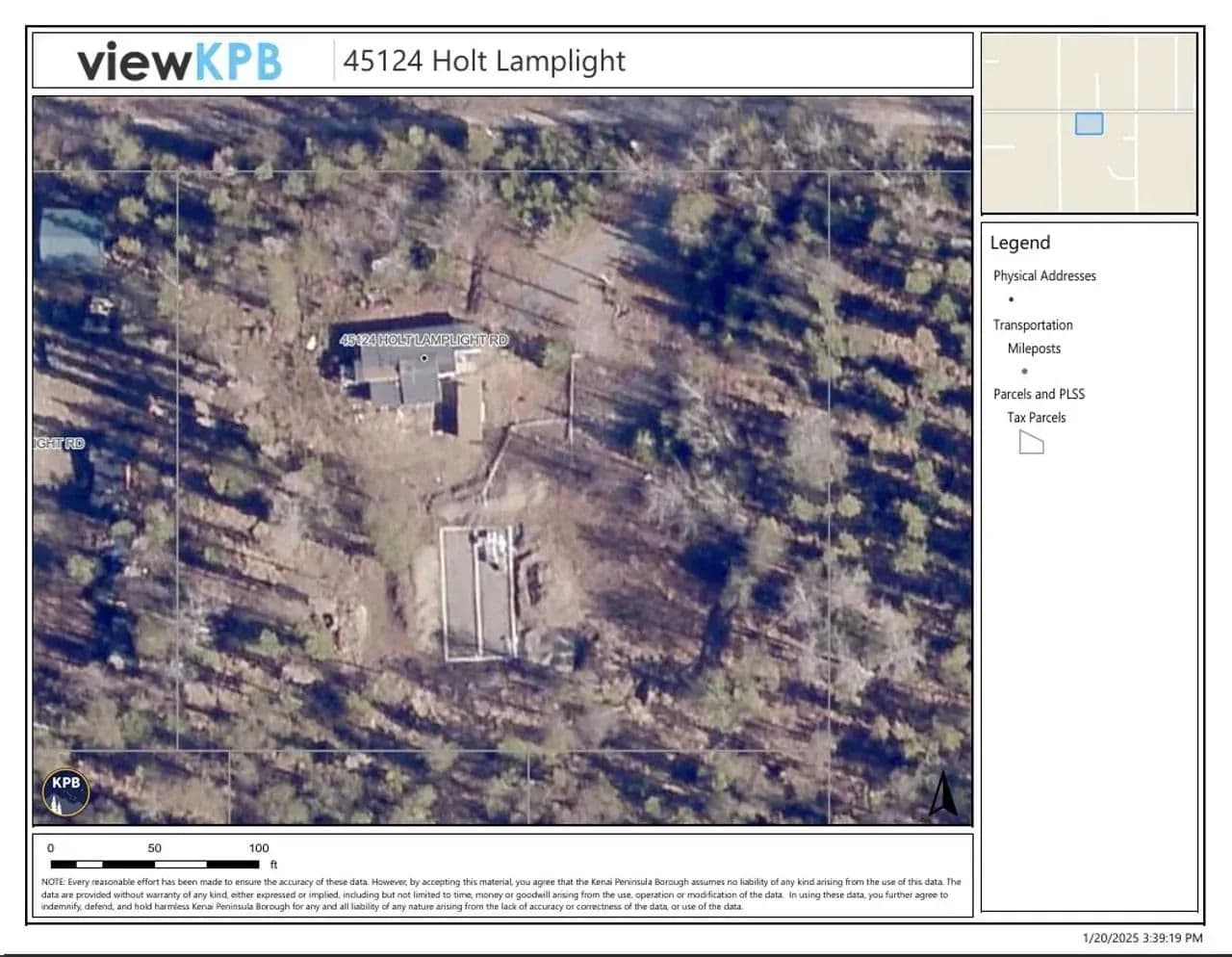Select the Parcels and PLSS legend group
Viewport: 1232px width, 957px height.
[1039, 394]
